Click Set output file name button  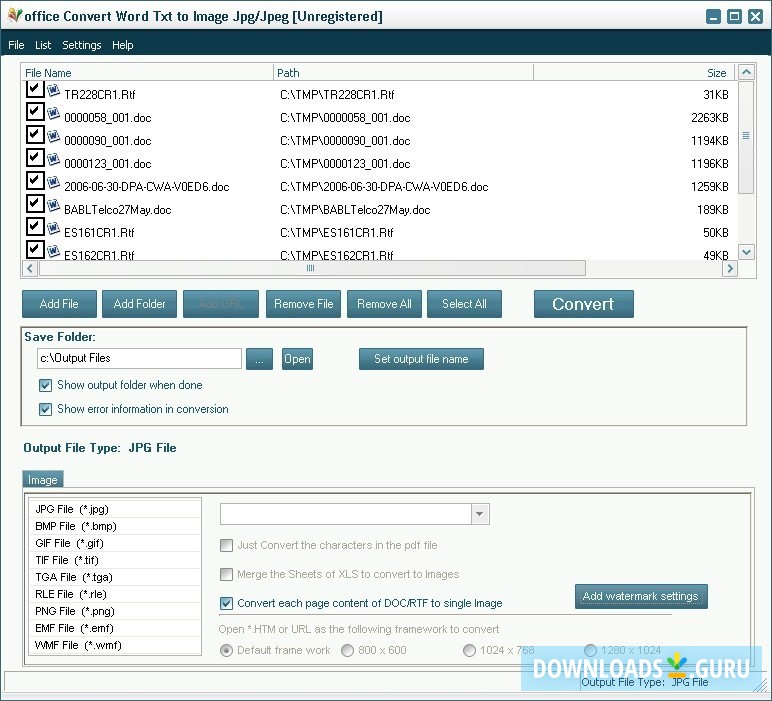(x=421, y=359)
